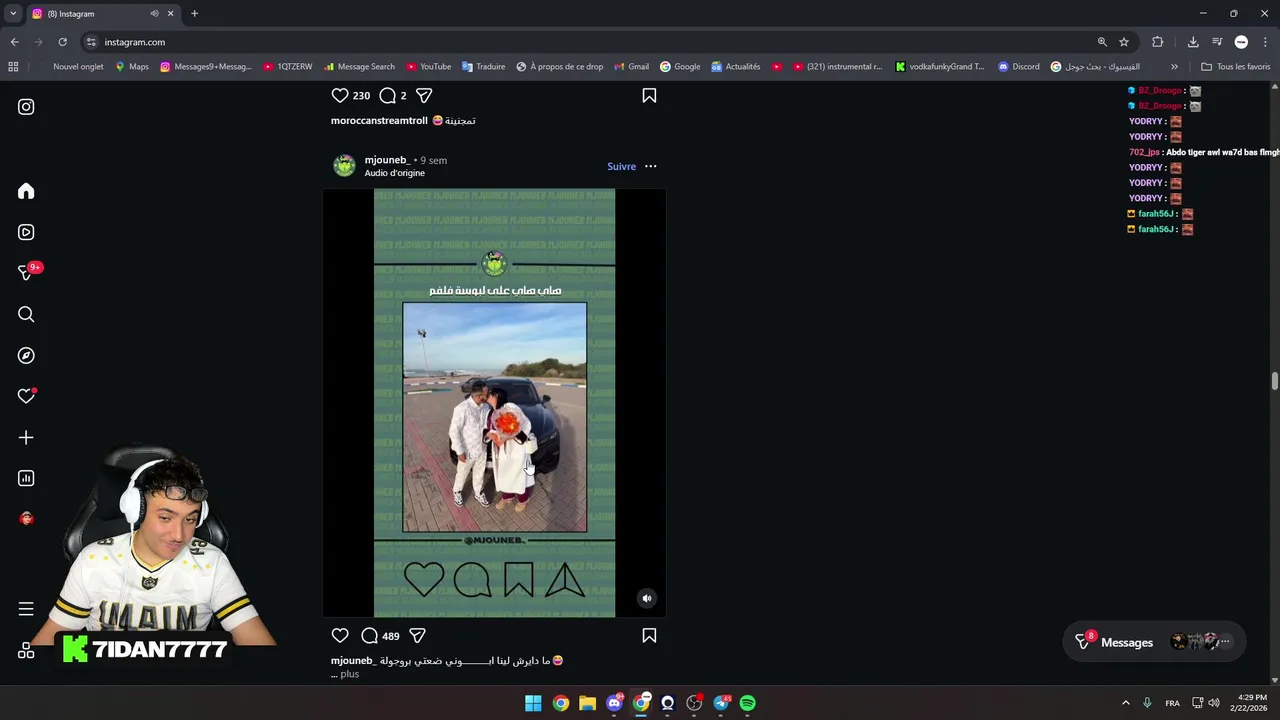Open the browser zoom magnifier icon
This screenshot has height=720, width=1280.
(x=1102, y=42)
